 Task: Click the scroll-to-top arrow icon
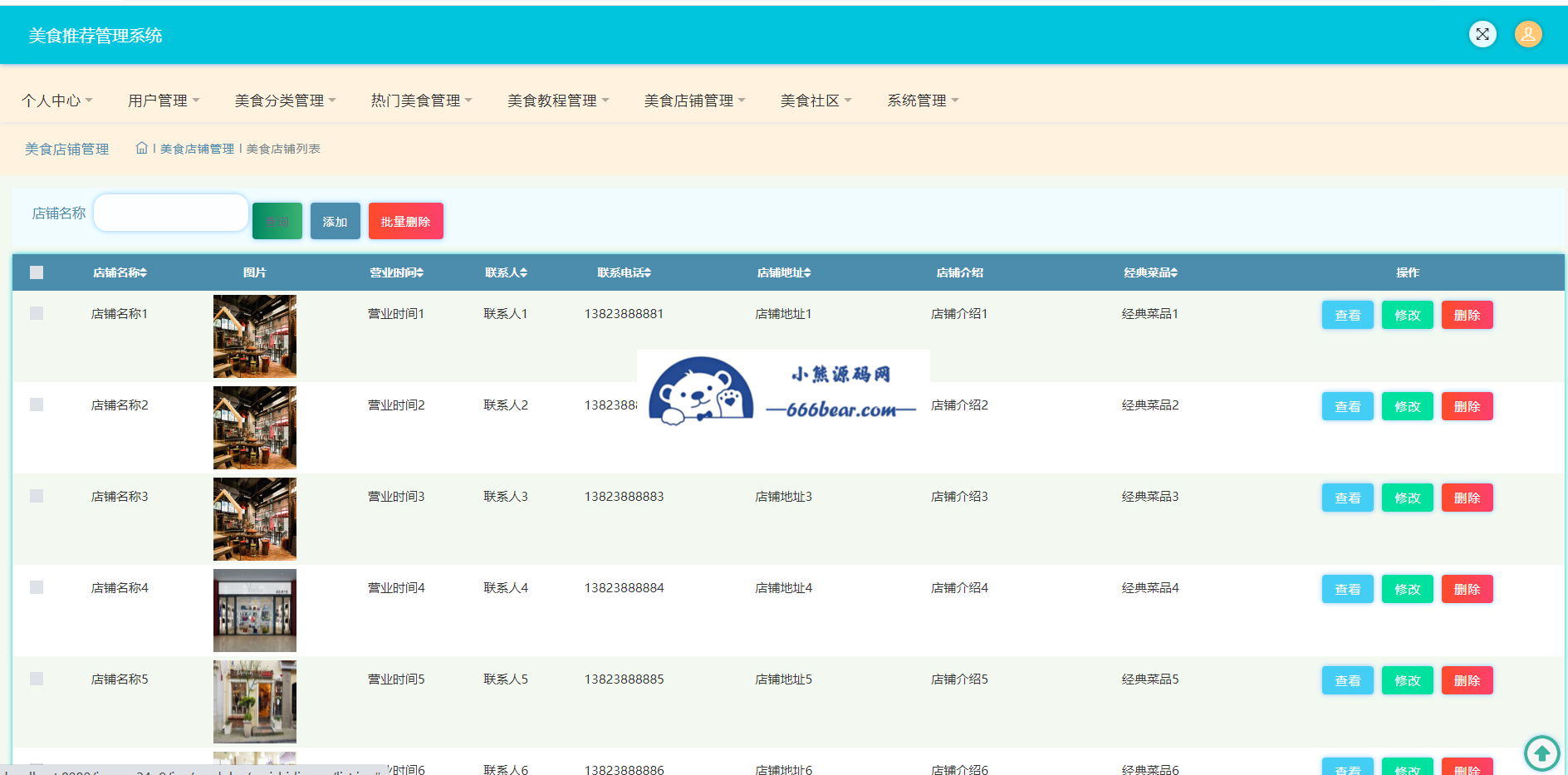(x=1542, y=753)
